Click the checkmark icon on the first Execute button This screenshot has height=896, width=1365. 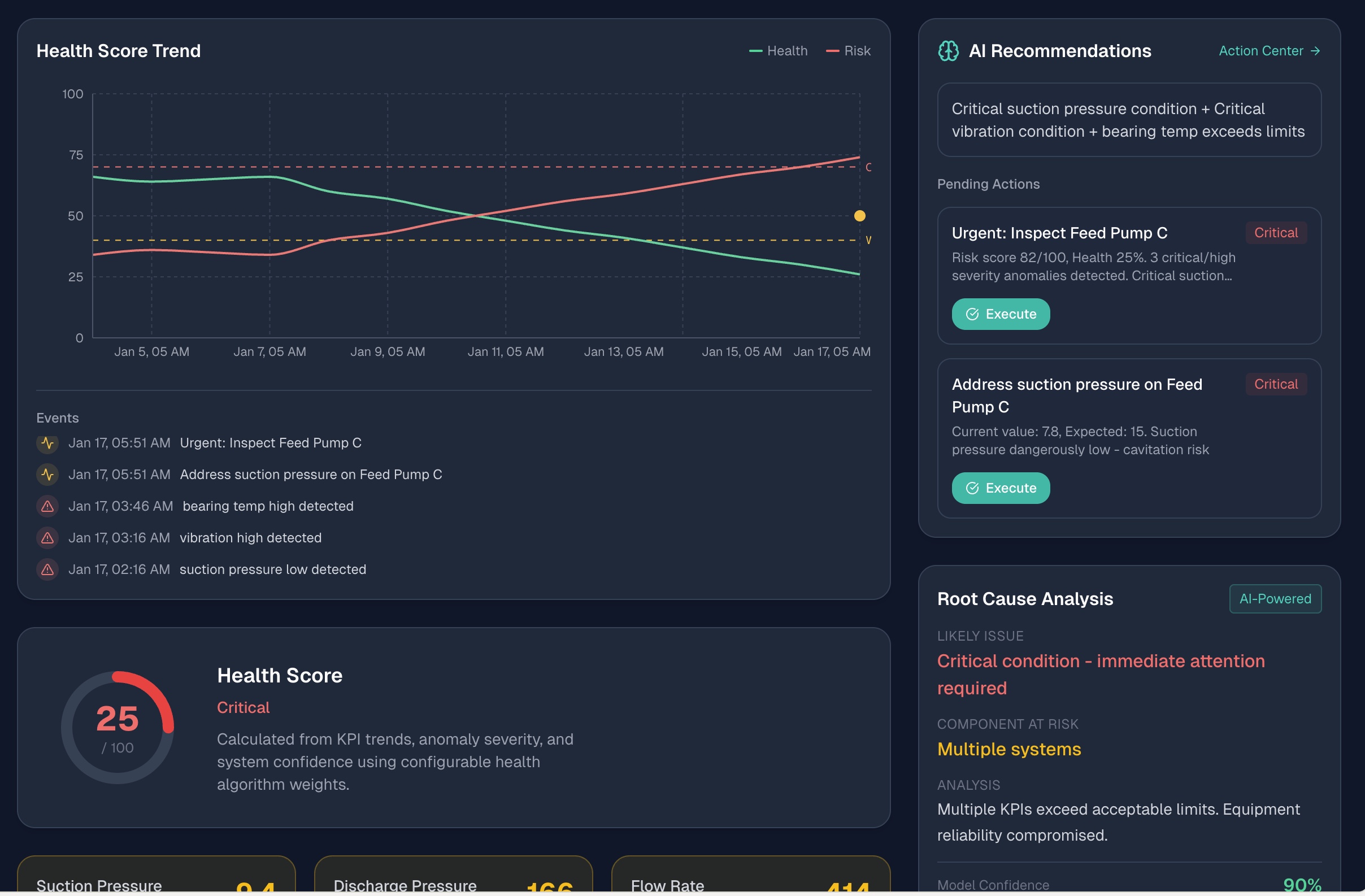point(972,314)
